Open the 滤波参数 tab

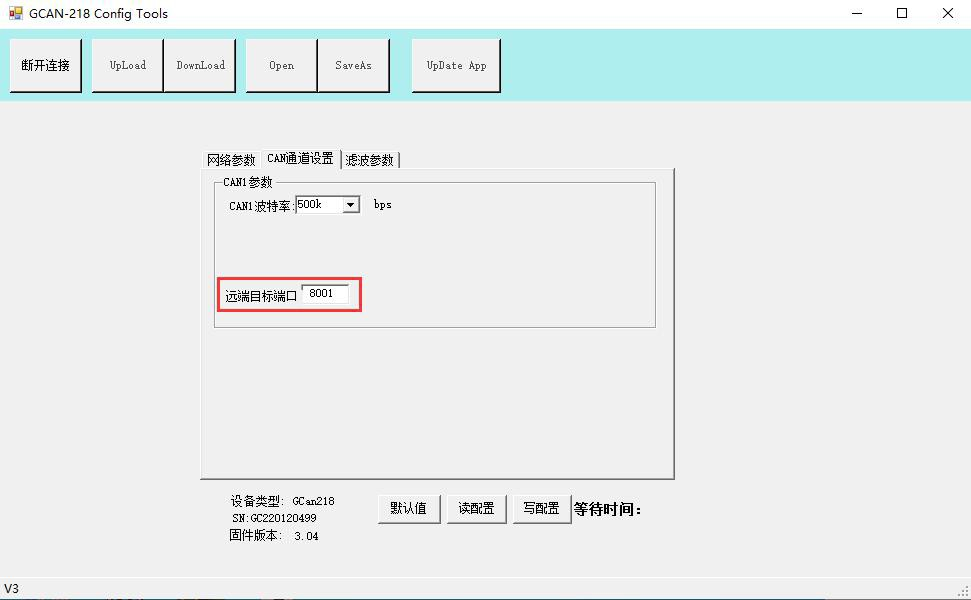point(370,160)
